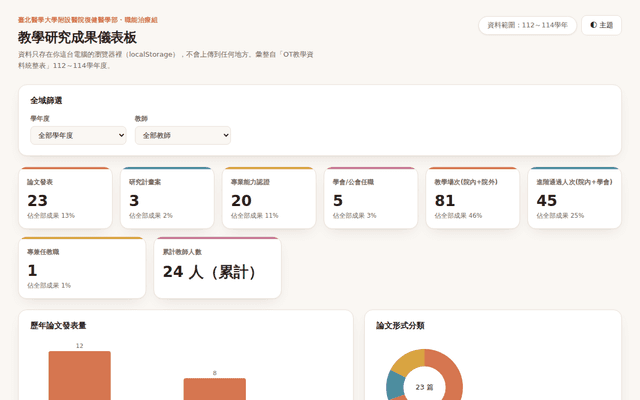Click the orange 臺北醫學大學附設醫院 subtitle
The height and width of the screenshot is (400, 640).
pyautogui.click(x=88, y=20)
